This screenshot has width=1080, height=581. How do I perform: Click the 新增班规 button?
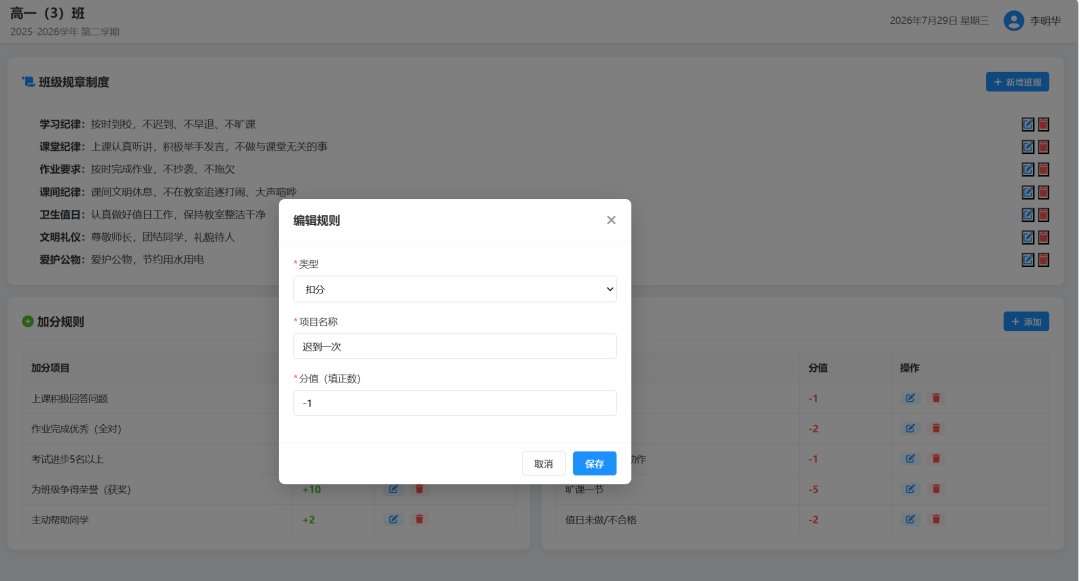(x=1017, y=82)
